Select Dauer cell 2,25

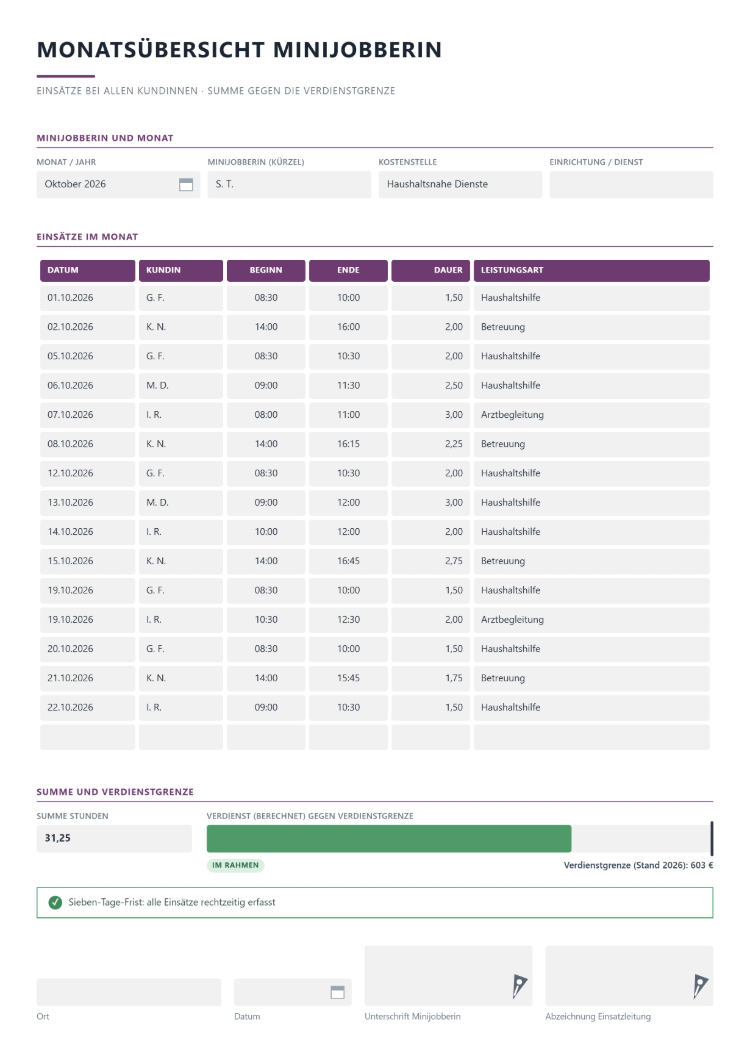(431, 444)
